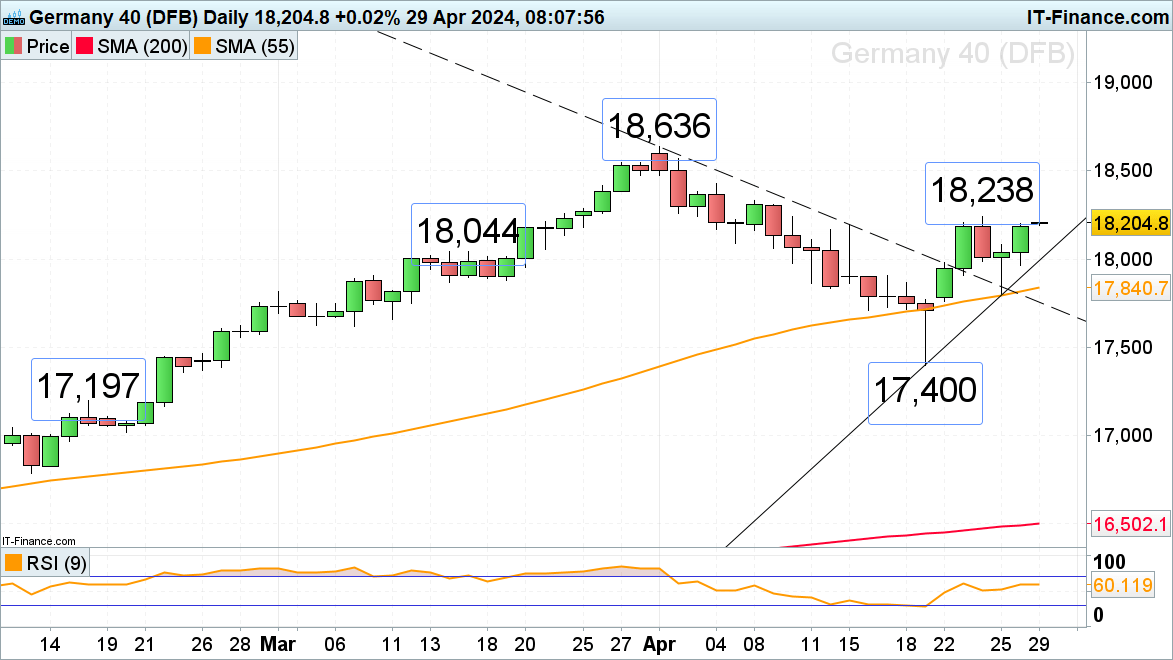Click the red candle at the 18,636 peak
This screenshot has width=1173, height=660.
[659, 161]
